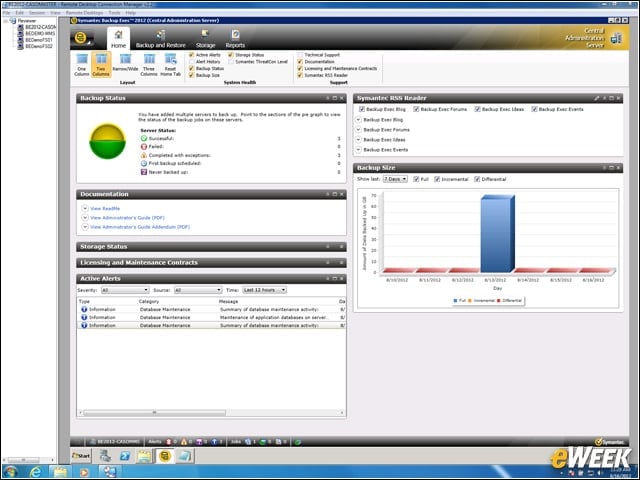Toggle the Storage Status checkbox
Image resolution: width=640 pixels, height=480 pixels.
pyautogui.click(x=231, y=55)
